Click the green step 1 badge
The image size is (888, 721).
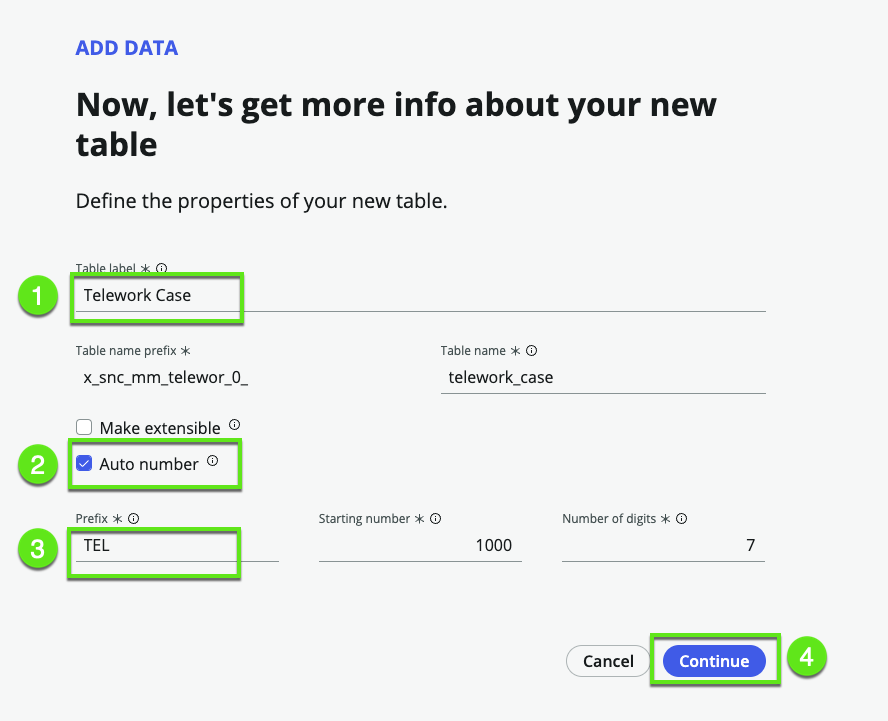(38, 296)
